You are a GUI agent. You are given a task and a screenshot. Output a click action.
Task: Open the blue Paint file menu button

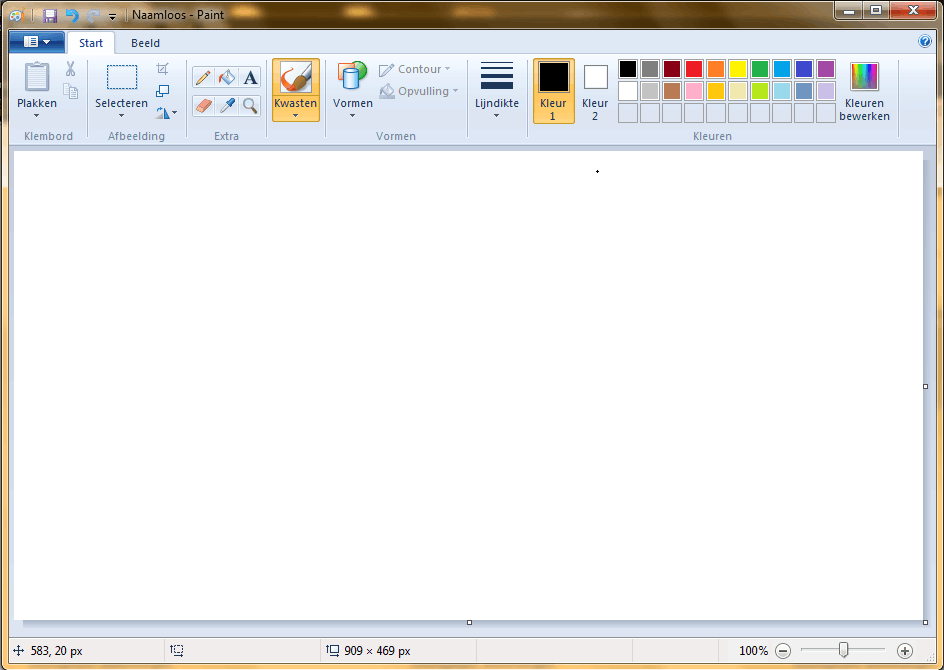point(37,42)
